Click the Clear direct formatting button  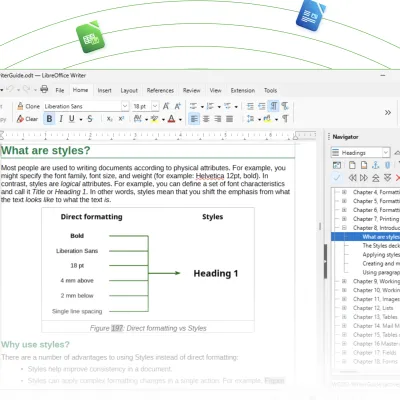tap(27, 119)
